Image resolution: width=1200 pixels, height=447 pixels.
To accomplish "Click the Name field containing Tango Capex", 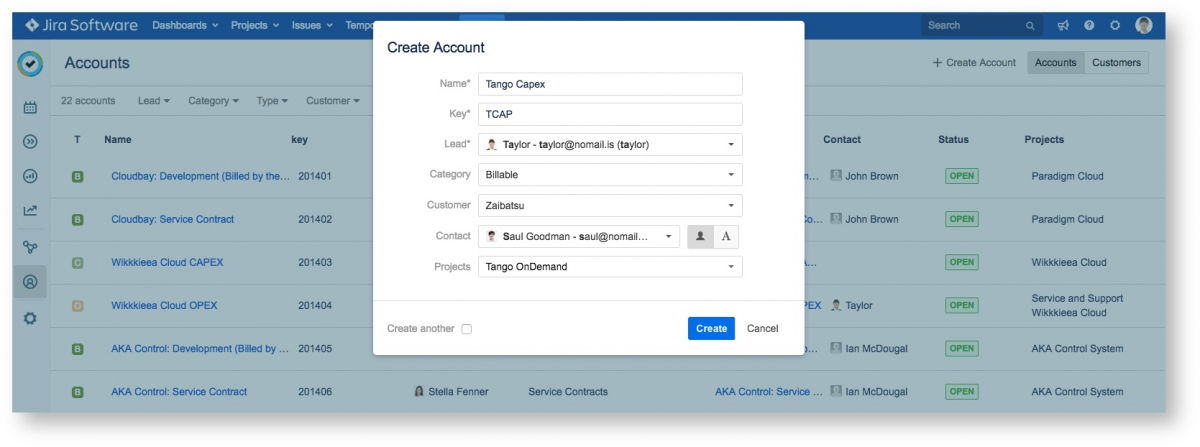I will (x=610, y=84).
